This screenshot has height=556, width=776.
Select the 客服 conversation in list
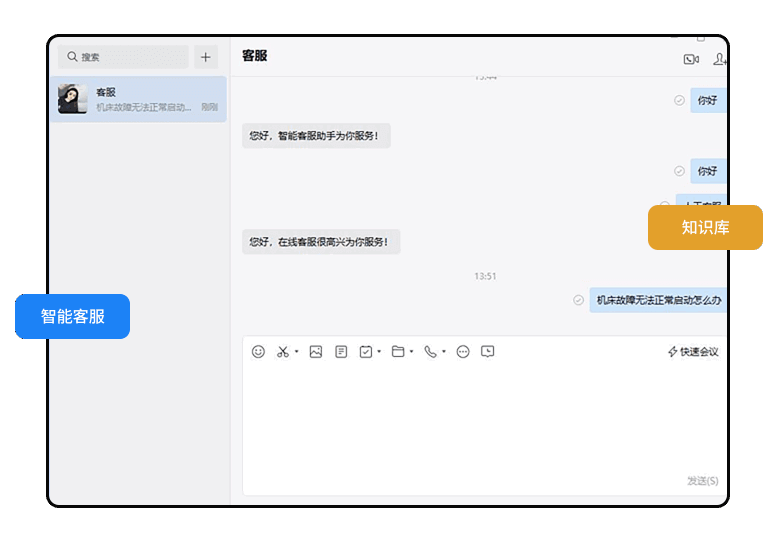pos(138,99)
